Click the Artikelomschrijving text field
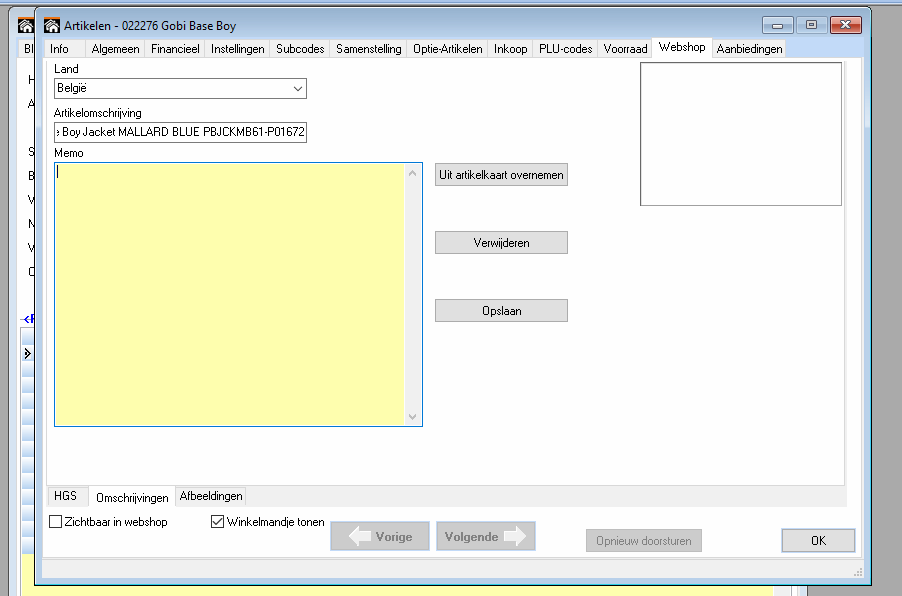Screen dimensions: 902x596 [x=180, y=132]
